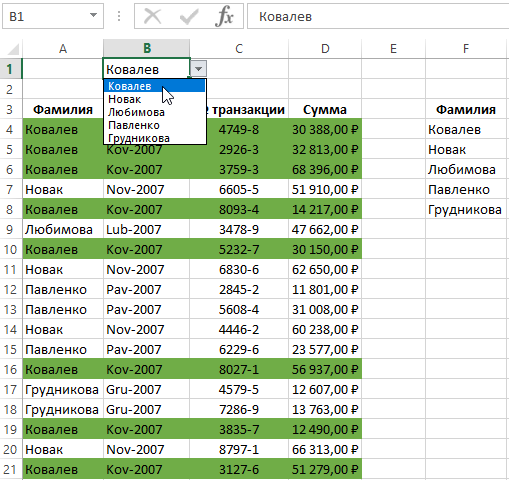Click transaction number 3478-9
509x480 pixels.
[239, 229]
